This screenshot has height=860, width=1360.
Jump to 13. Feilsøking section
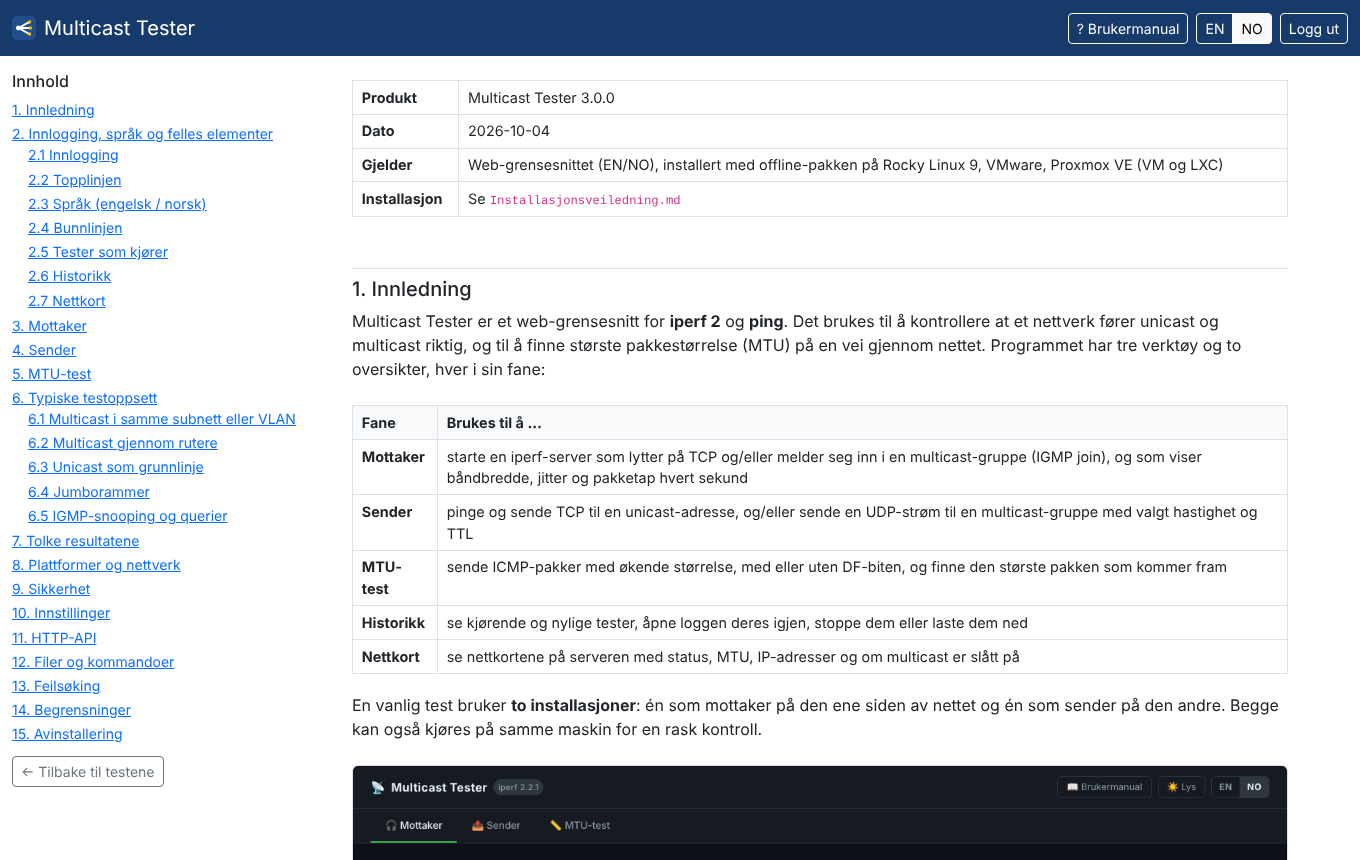point(56,686)
